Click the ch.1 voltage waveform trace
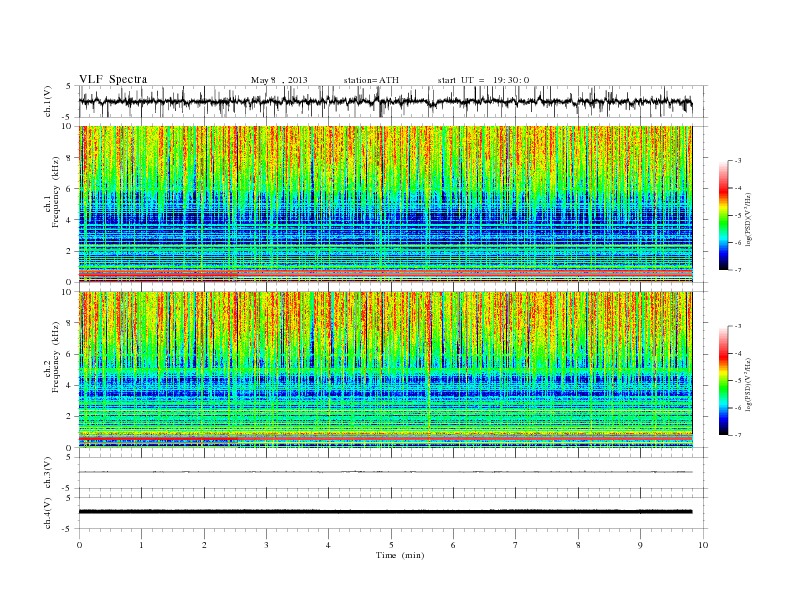The image size is (792, 612). point(385,102)
